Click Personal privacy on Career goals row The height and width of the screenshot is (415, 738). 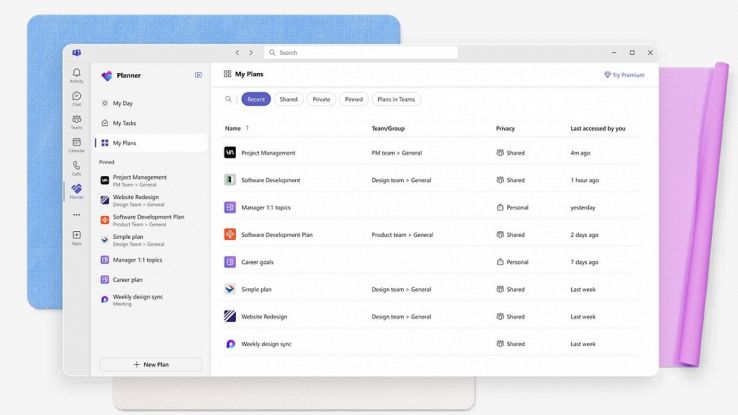pyautogui.click(x=513, y=262)
